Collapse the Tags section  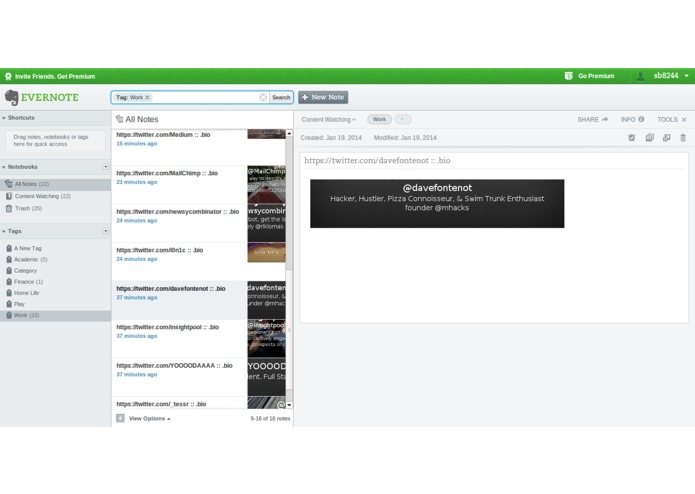tap(4, 231)
